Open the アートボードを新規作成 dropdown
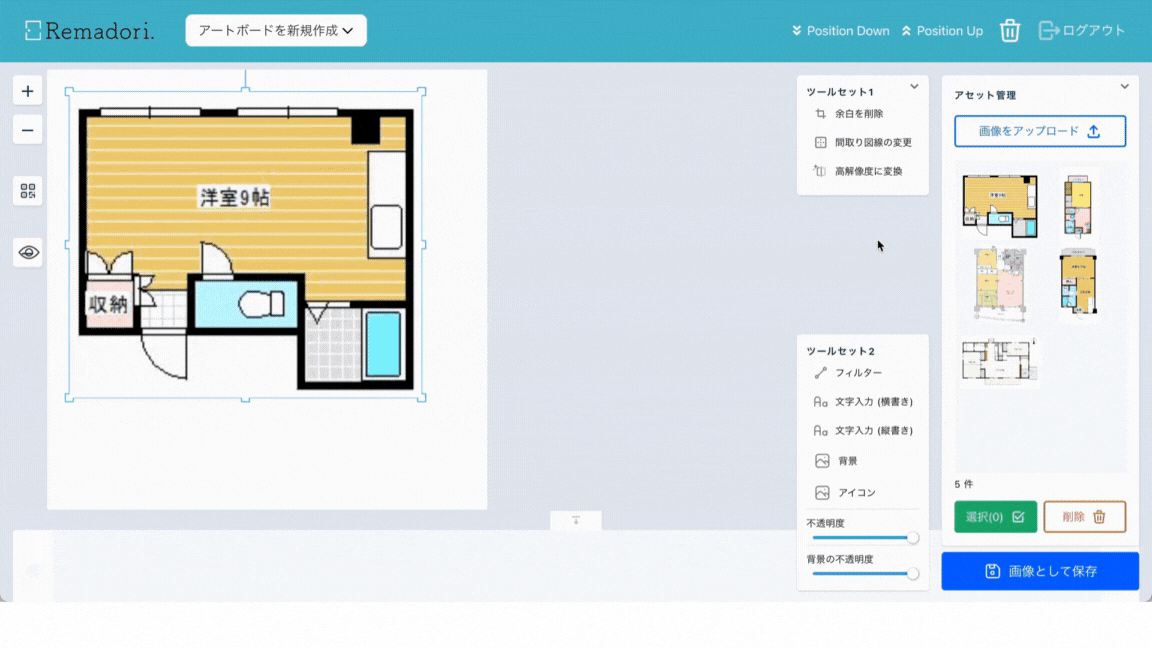The height and width of the screenshot is (648, 1152). pos(276,30)
